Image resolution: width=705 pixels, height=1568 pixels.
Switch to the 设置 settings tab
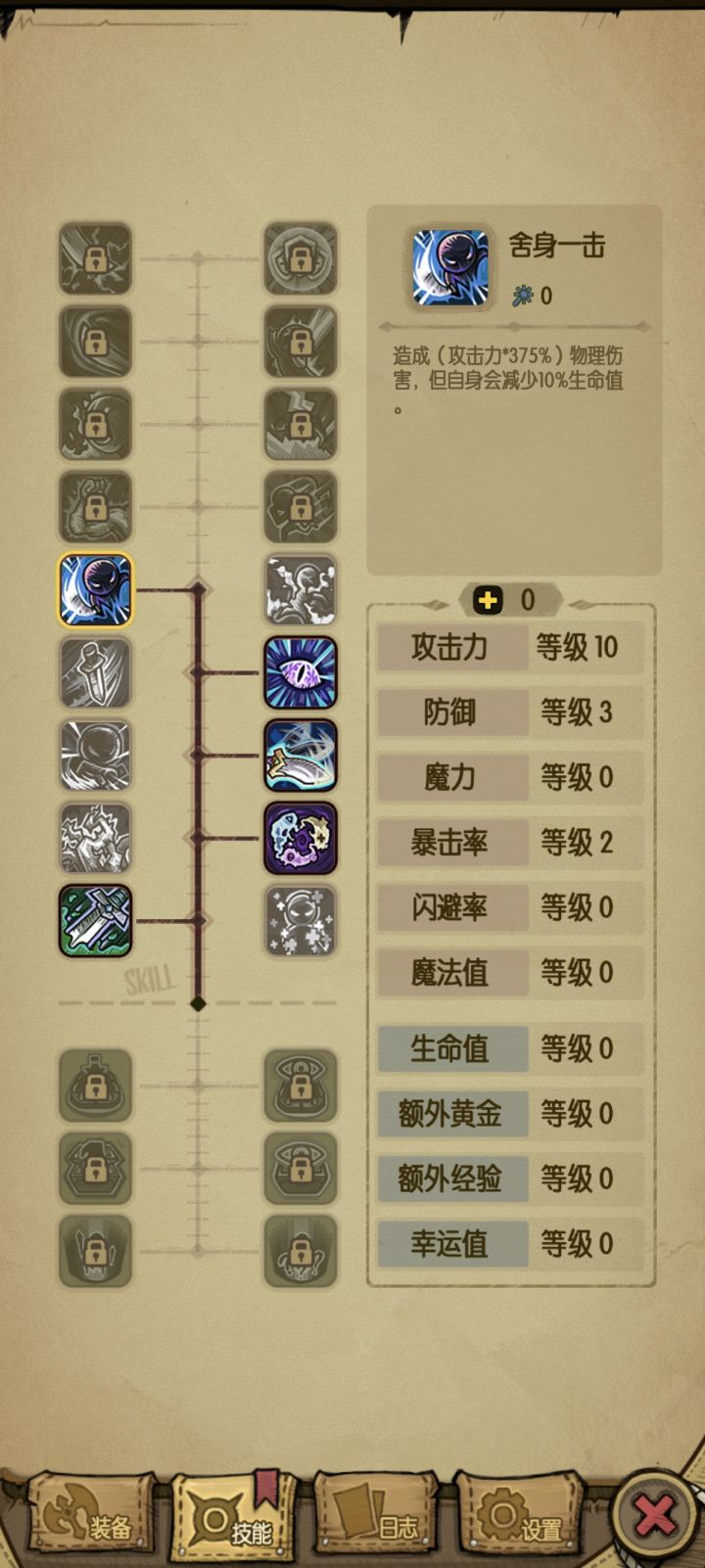coord(520,1516)
